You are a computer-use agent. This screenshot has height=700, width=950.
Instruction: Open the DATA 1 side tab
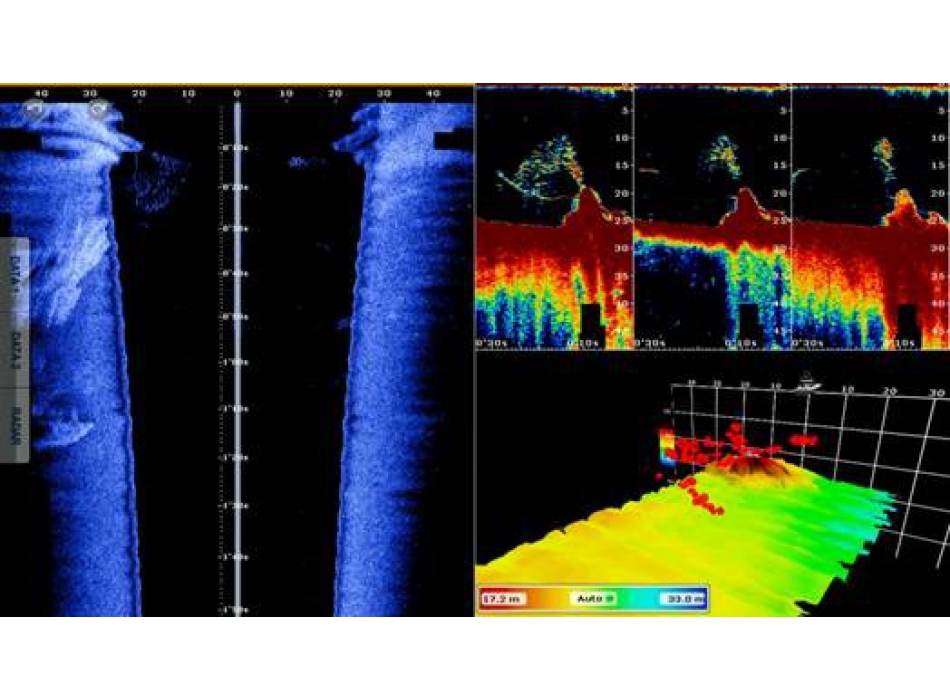14,270
